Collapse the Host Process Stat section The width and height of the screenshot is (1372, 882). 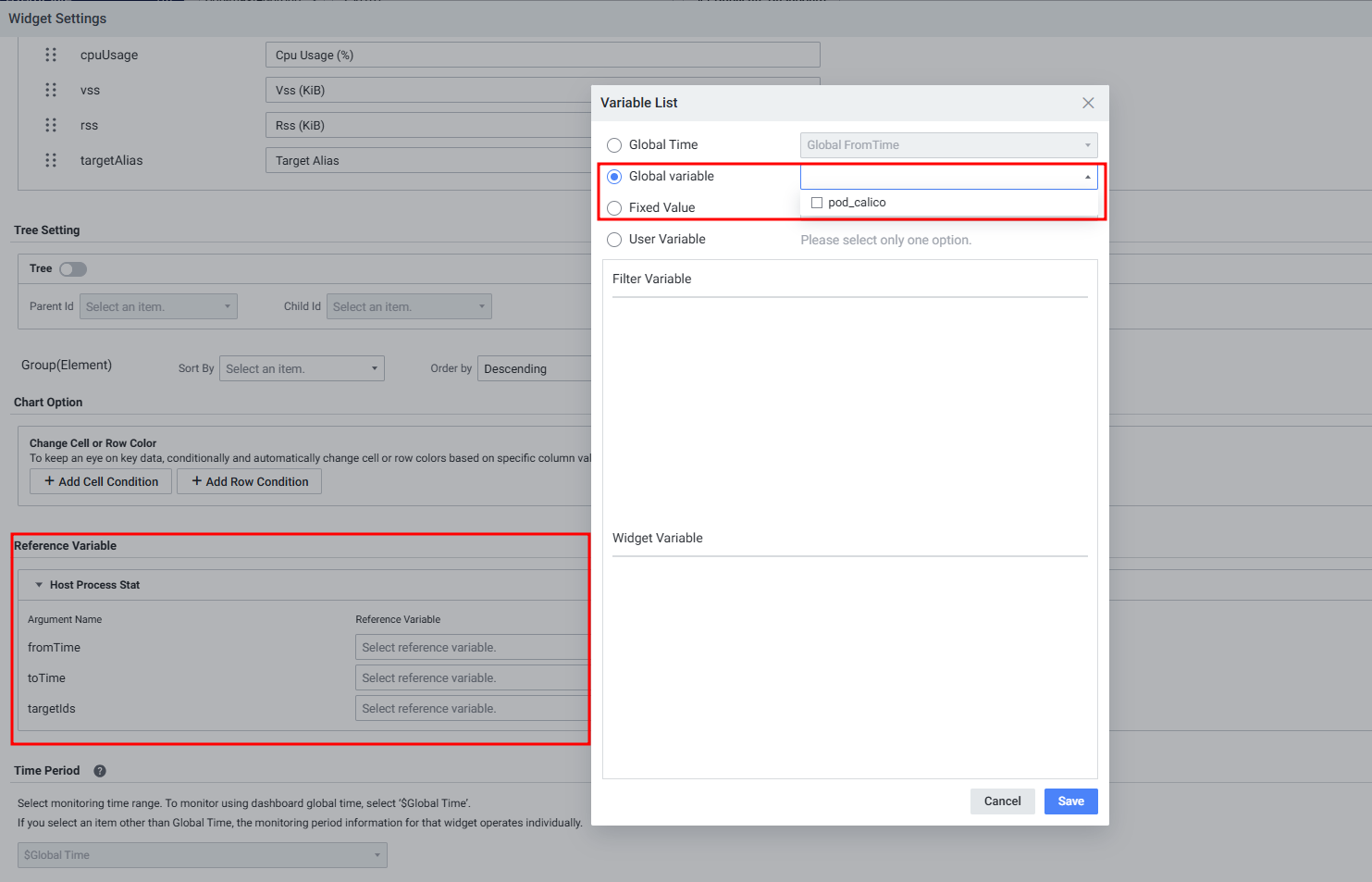click(39, 585)
